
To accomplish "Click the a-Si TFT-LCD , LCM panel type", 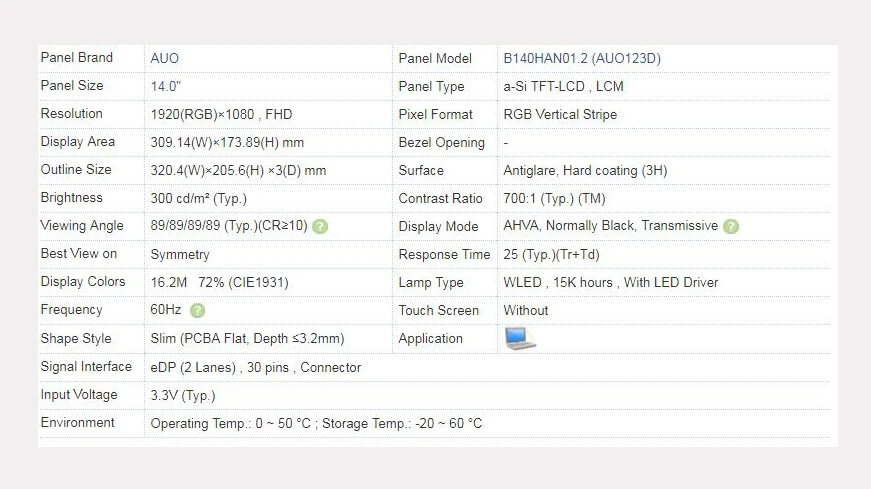I will pyautogui.click(x=563, y=86).
